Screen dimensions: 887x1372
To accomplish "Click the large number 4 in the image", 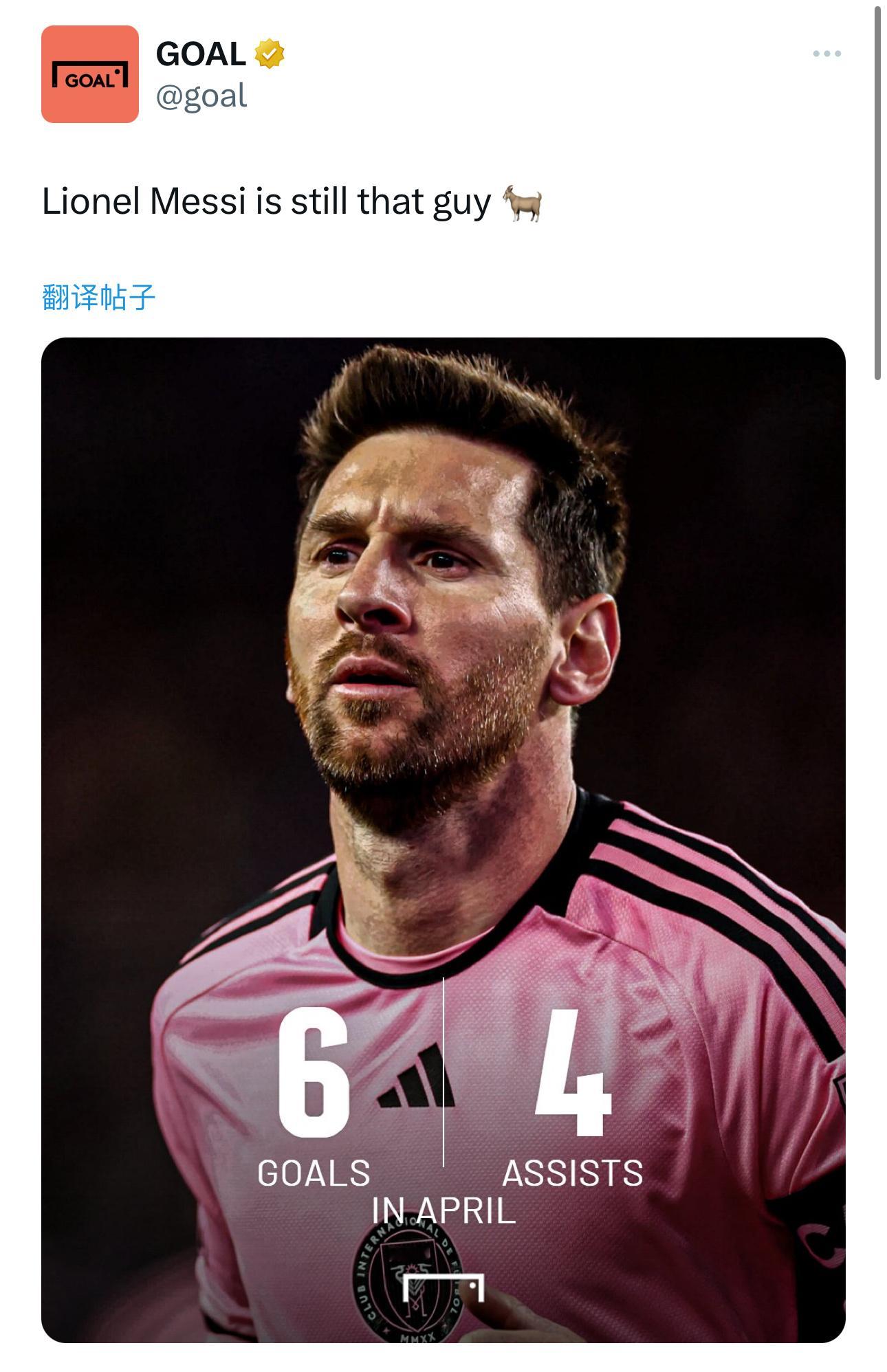I will 572,1073.
